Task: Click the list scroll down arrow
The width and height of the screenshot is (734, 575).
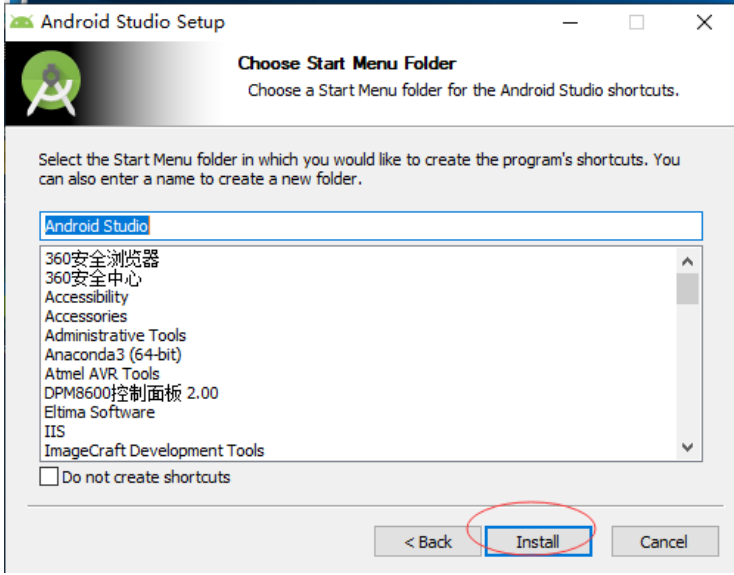Action: pyautogui.click(x=687, y=447)
